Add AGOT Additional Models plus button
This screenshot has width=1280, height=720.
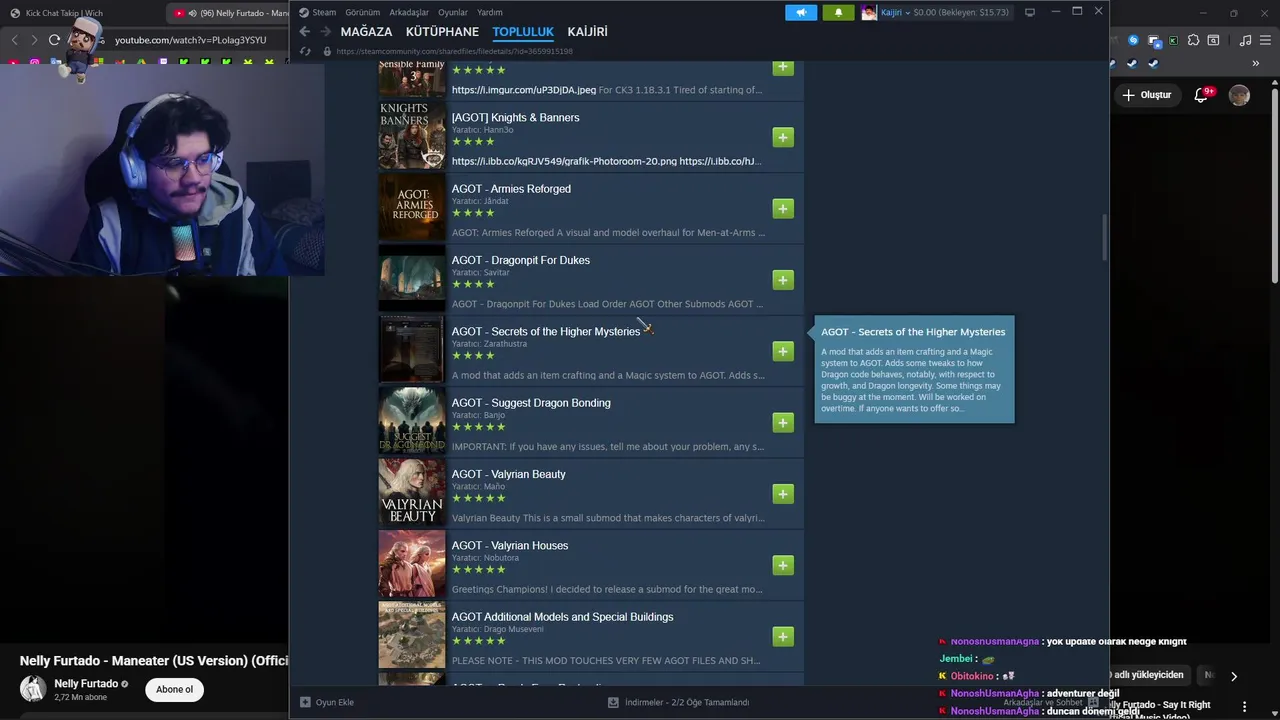(783, 637)
